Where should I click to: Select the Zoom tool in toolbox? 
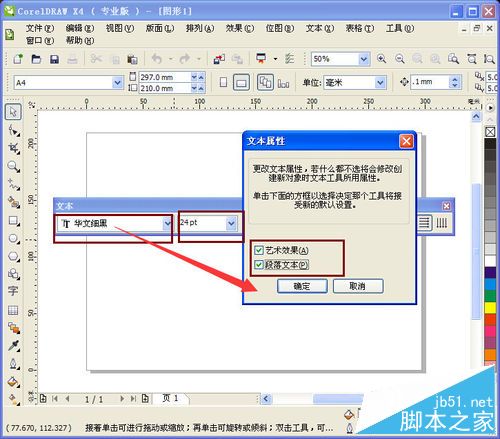(x=14, y=166)
